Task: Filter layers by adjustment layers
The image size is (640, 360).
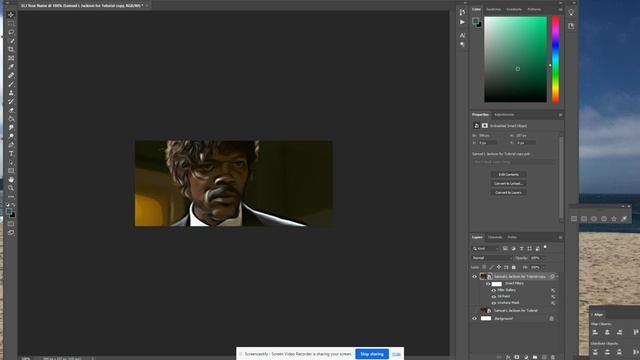Action: tap(513, 248)
